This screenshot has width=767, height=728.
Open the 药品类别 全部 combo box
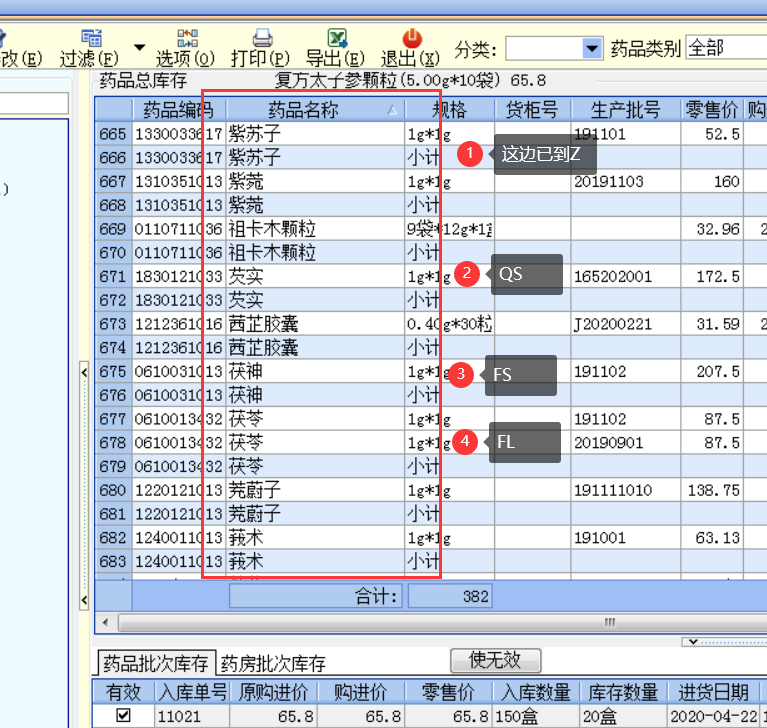pos(726,48)
